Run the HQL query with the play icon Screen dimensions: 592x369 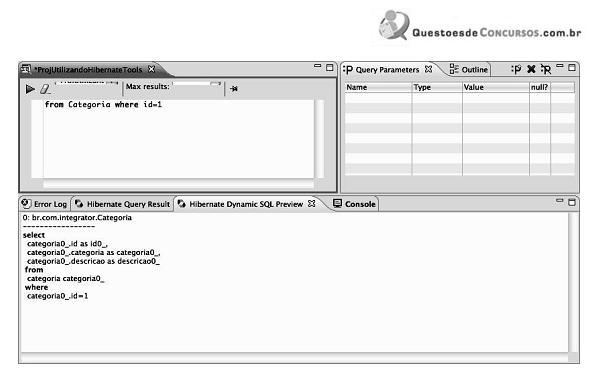(x=30, y=89)
